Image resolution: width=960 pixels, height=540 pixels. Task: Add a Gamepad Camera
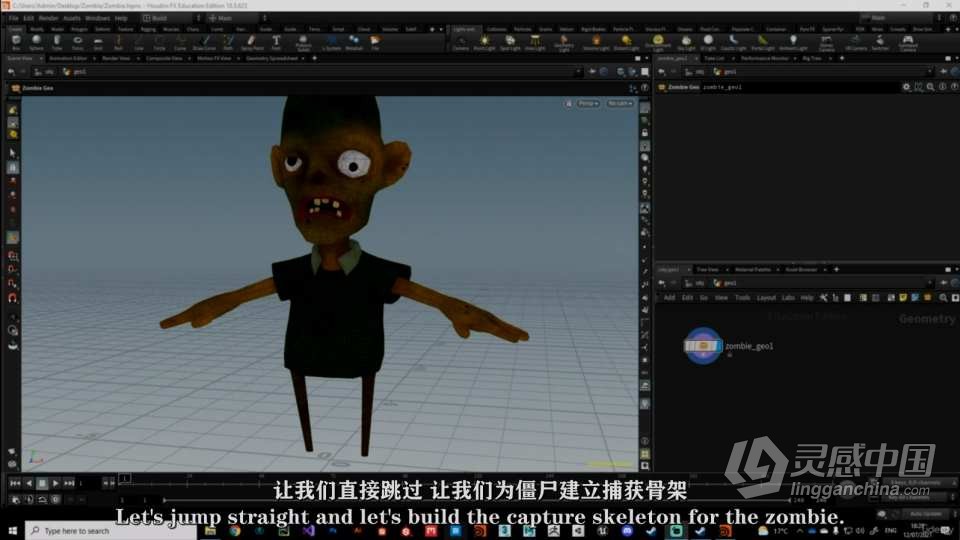click(908, 43)
